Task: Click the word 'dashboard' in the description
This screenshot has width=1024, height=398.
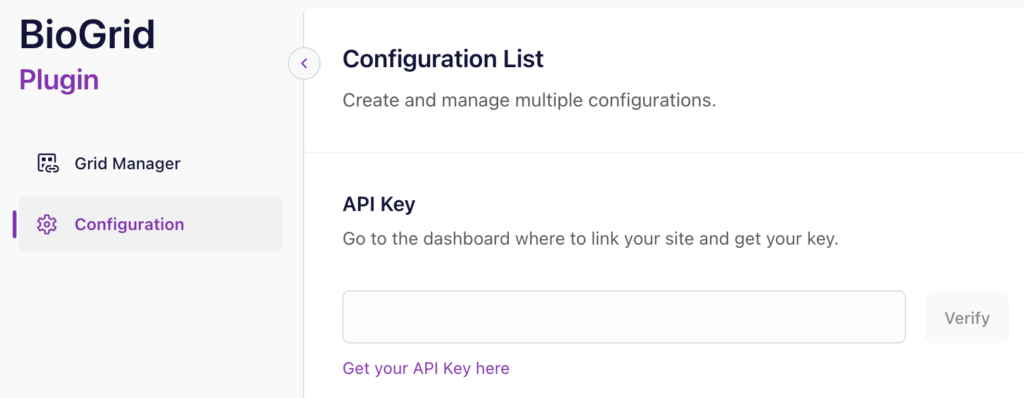Action: point(466,239)
